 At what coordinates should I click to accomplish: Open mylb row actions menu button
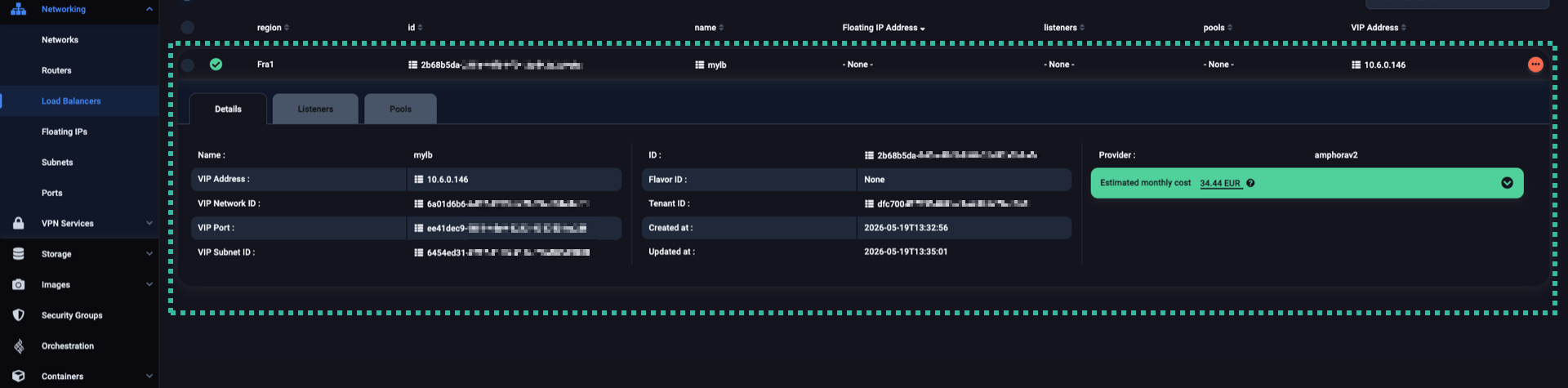click(1535, 65)
